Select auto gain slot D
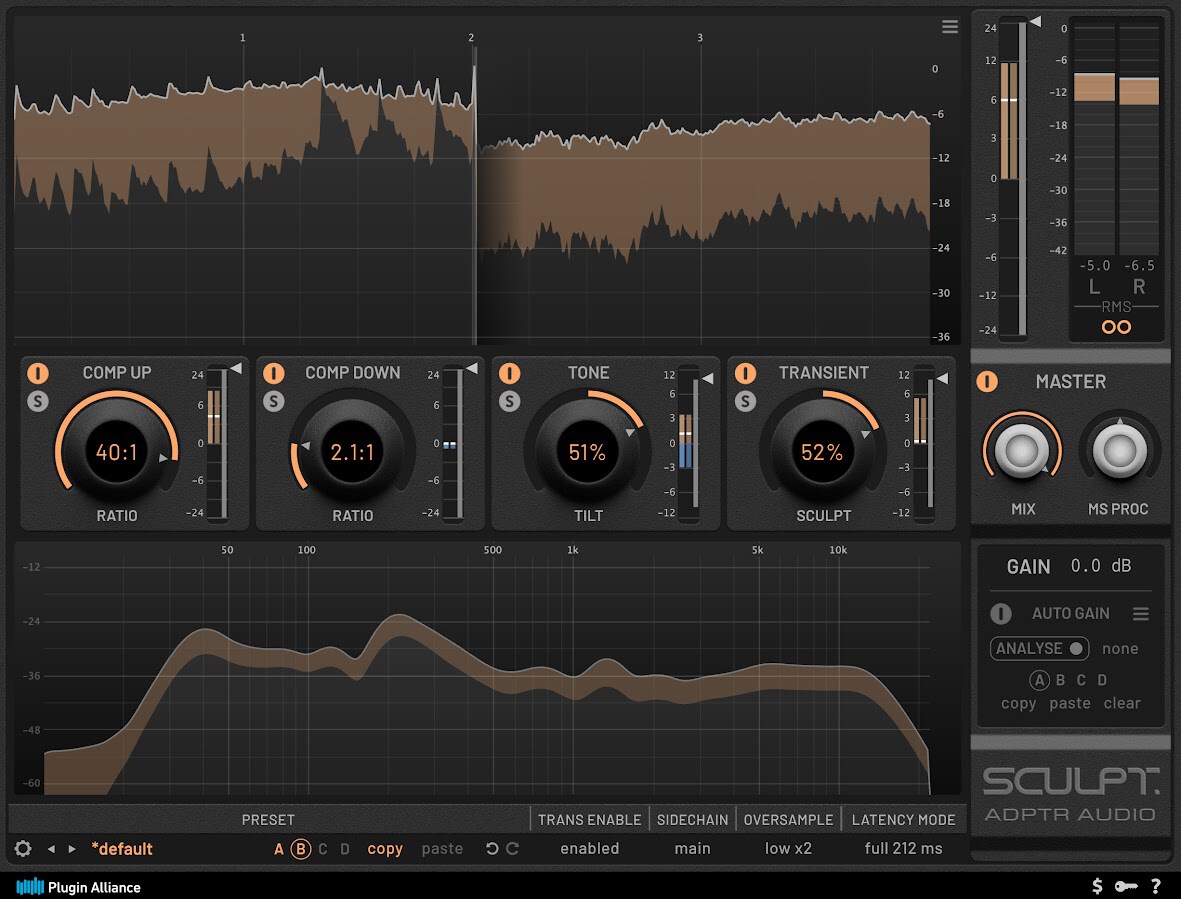 tap(1102, 680)
